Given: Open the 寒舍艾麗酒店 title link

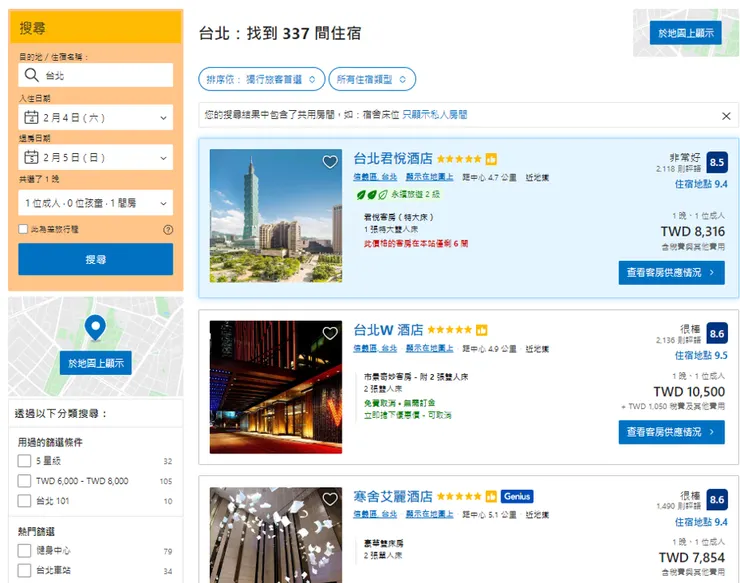Looking at the screenshot, I should 393,496.
